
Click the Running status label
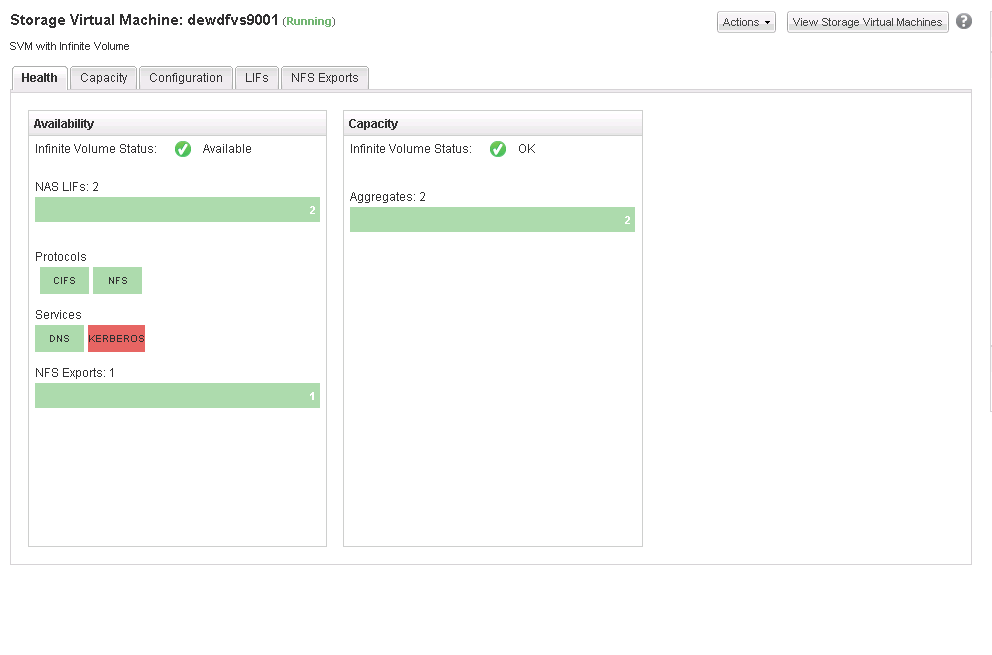click(x=309, y=21)
